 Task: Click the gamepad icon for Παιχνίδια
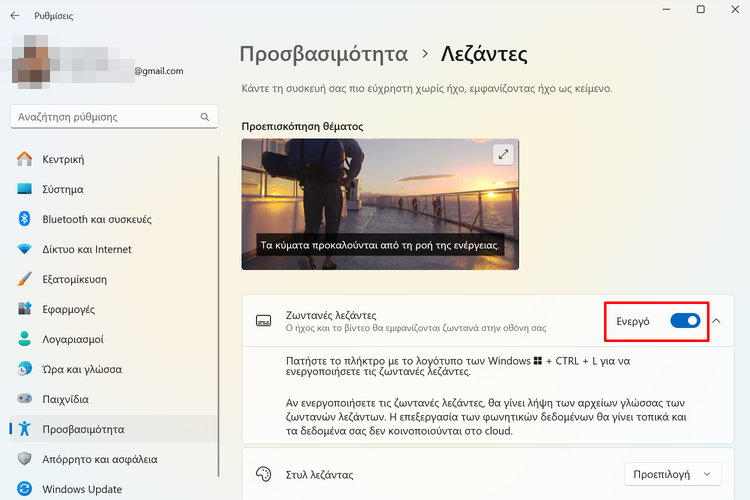(x=24, y=399)
